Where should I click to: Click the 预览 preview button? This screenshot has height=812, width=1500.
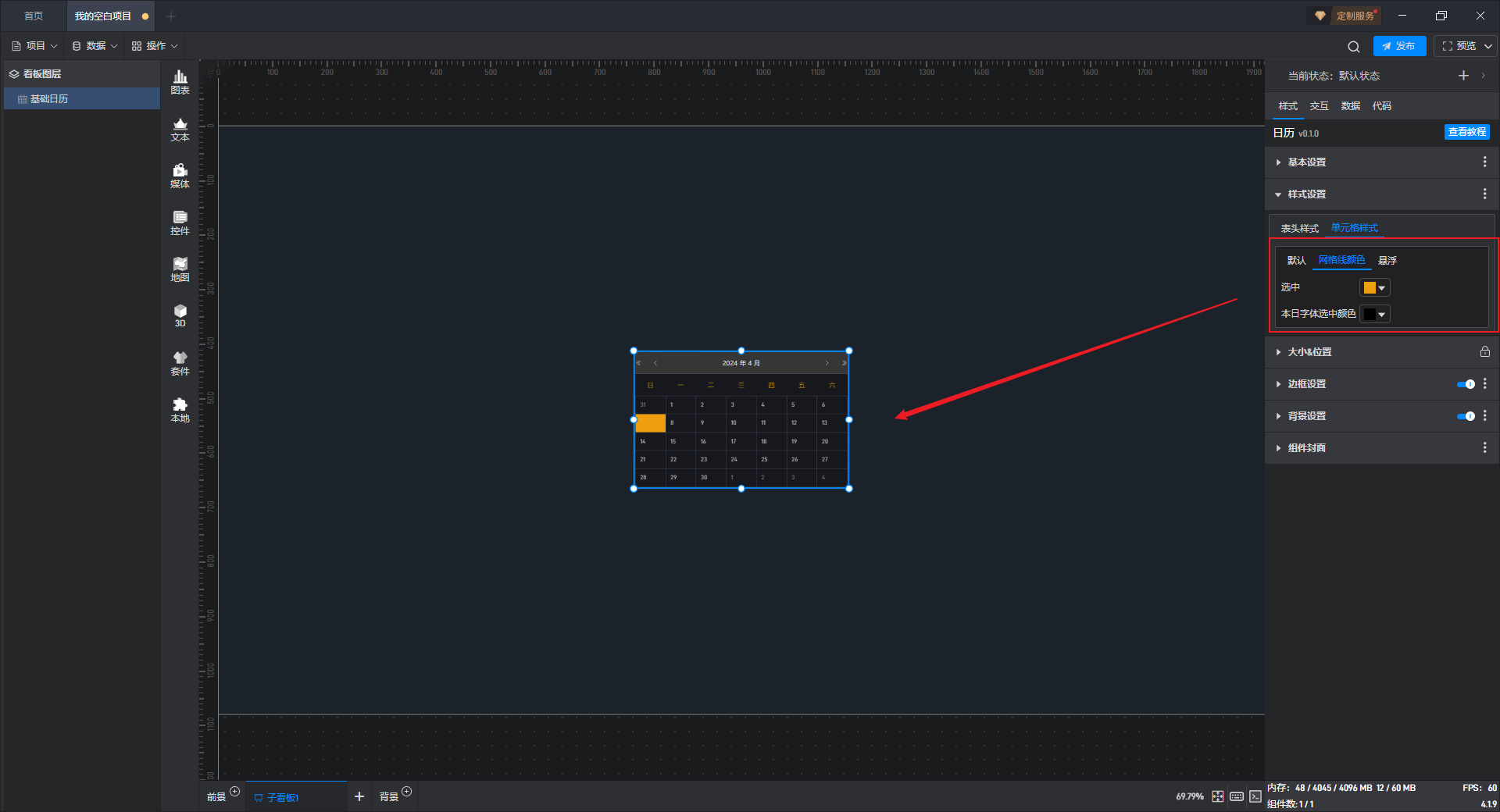1459,46
